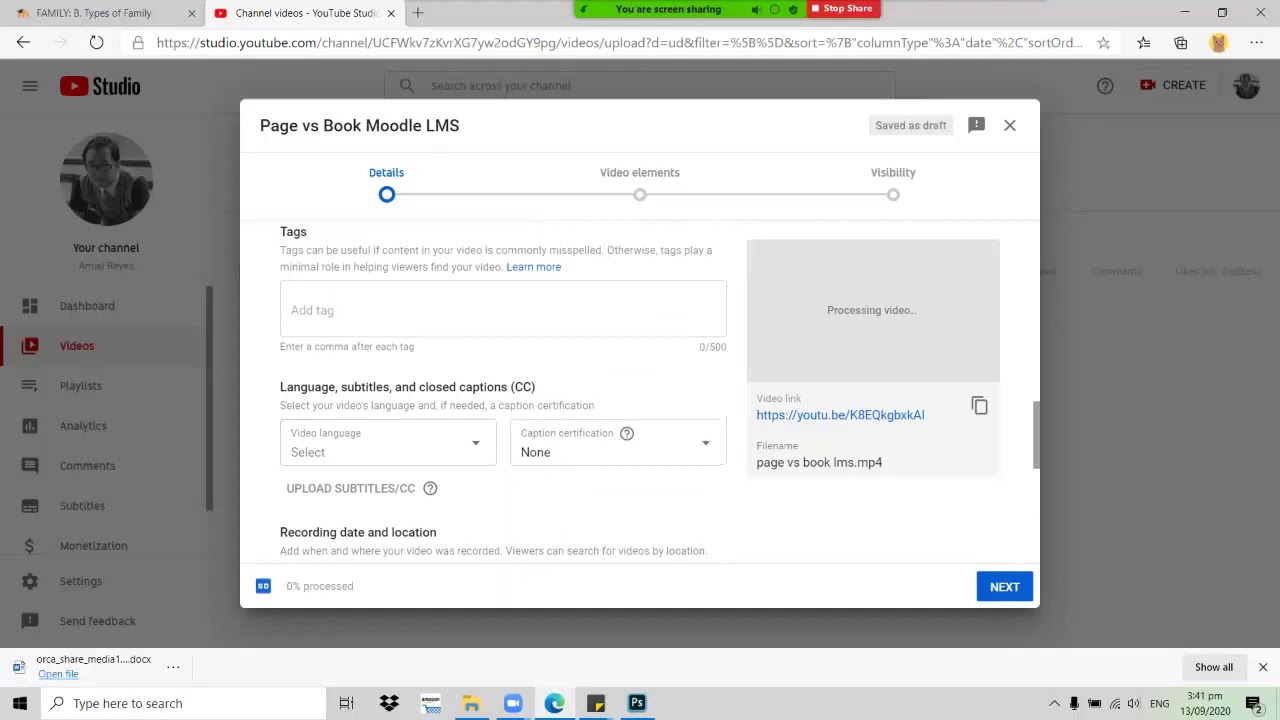Screen dimensions: 1280x720
Task: Close the Channel videos YouTube Studio tab
Action: tap(391, 13)
